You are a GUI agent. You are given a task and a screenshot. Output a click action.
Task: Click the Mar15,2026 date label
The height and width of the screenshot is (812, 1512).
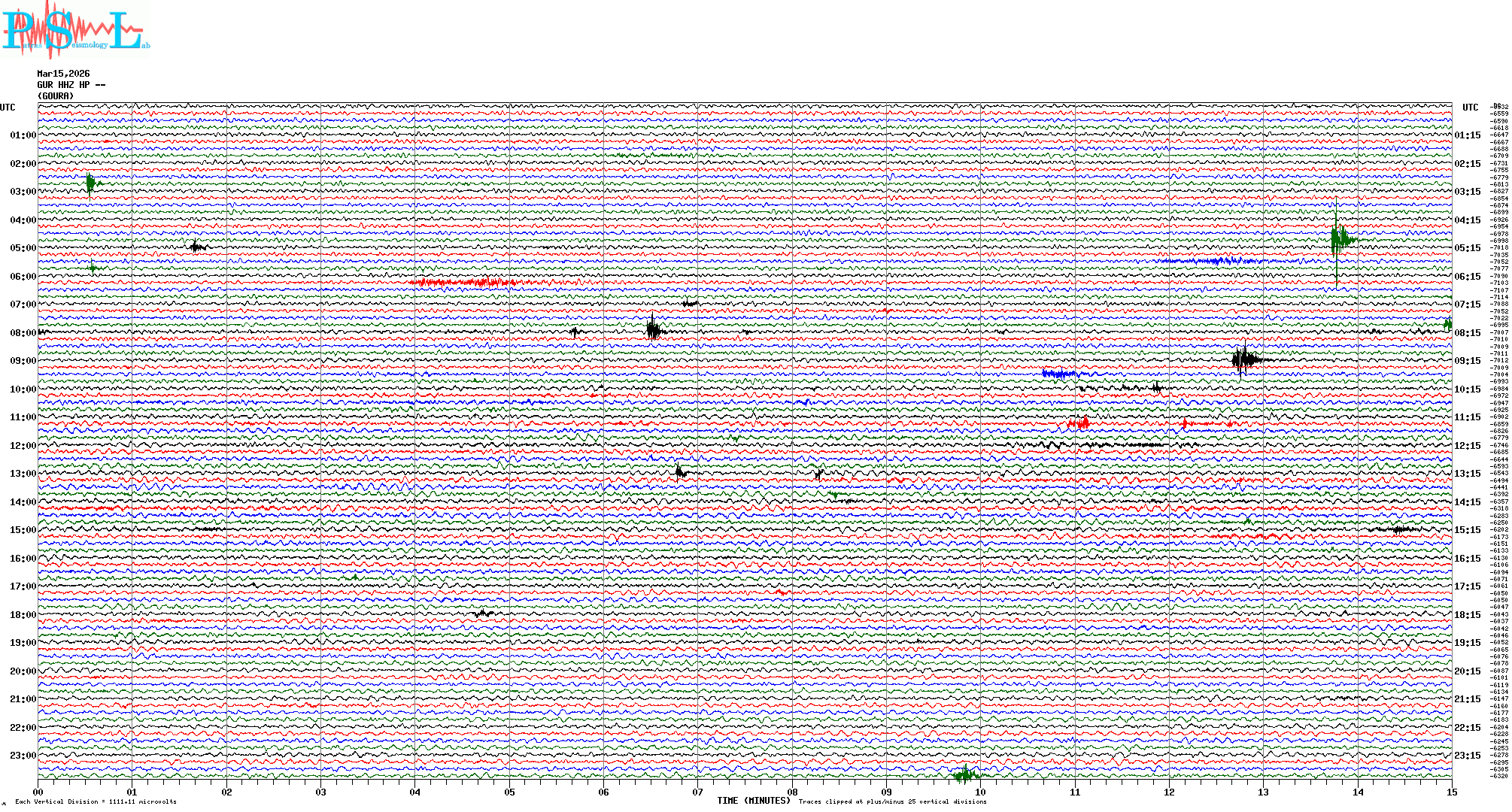(x=63, y=74)
